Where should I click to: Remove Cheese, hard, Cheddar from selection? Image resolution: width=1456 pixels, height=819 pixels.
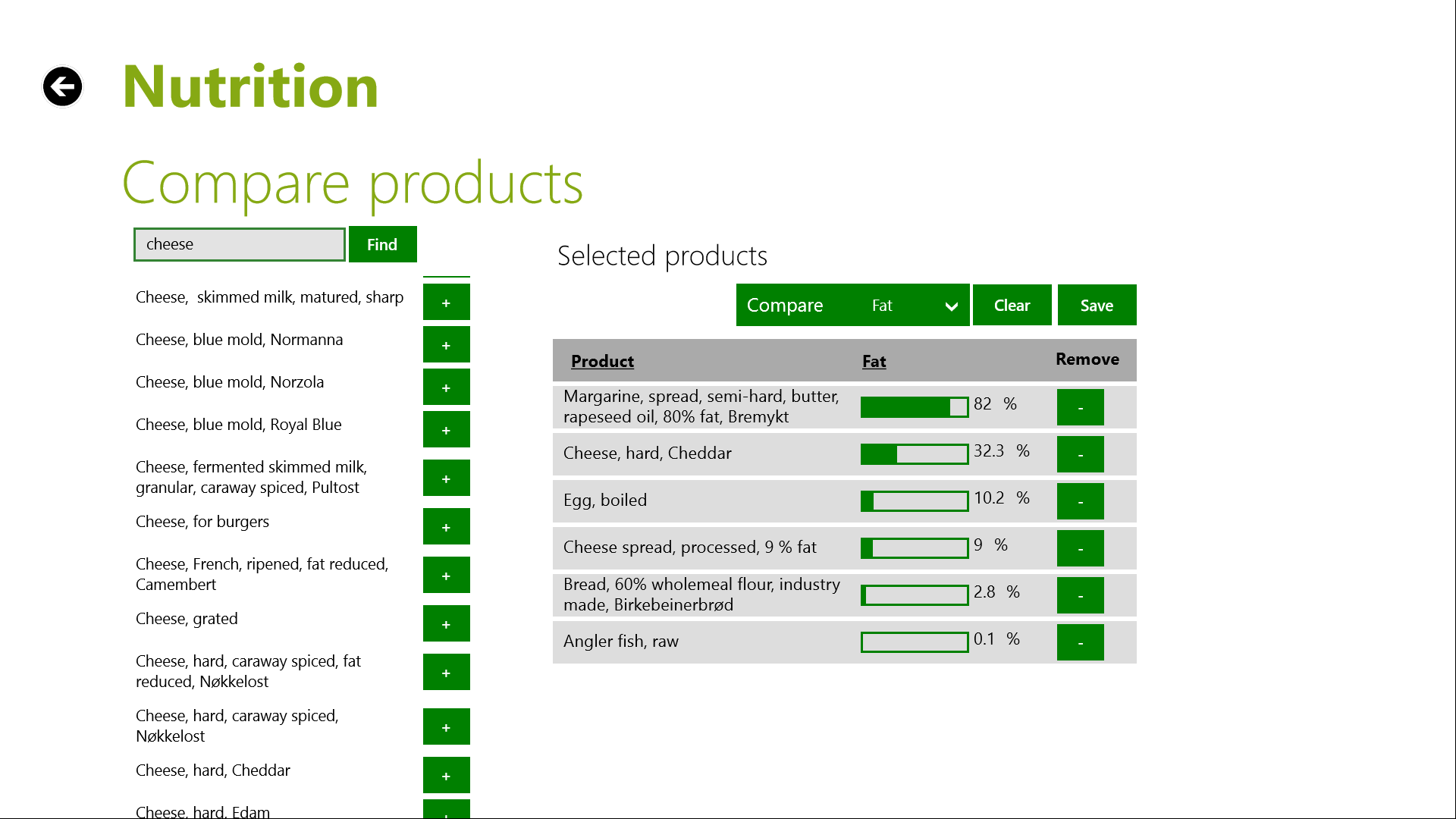click(1080, 454)
